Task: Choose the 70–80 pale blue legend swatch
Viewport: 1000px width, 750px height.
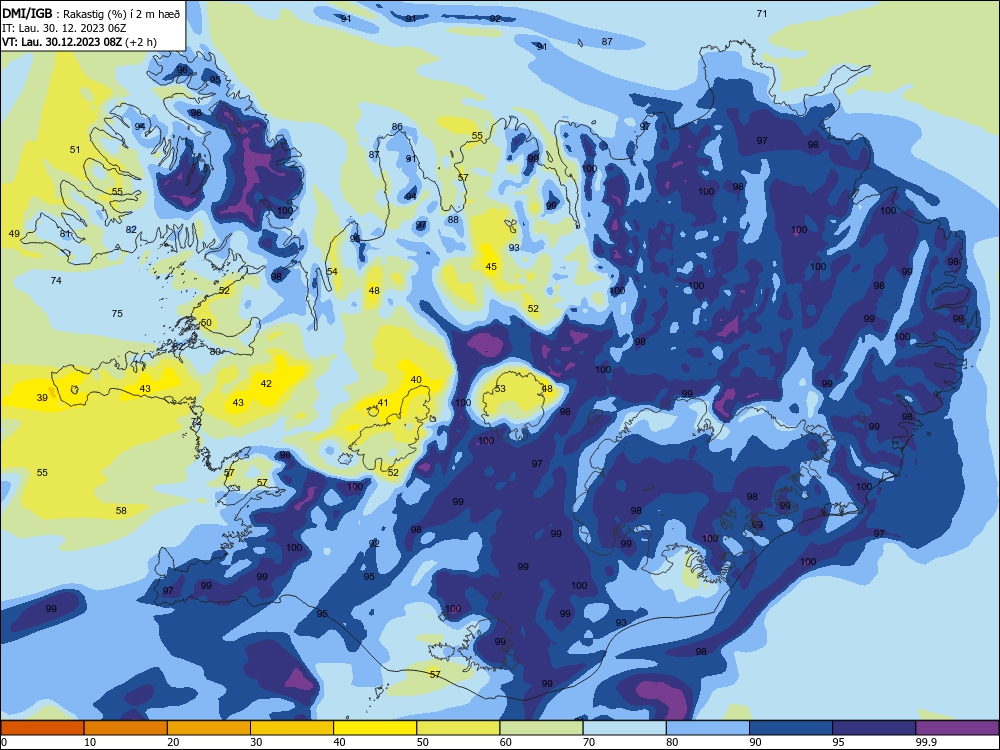Action: click(624, 728)
